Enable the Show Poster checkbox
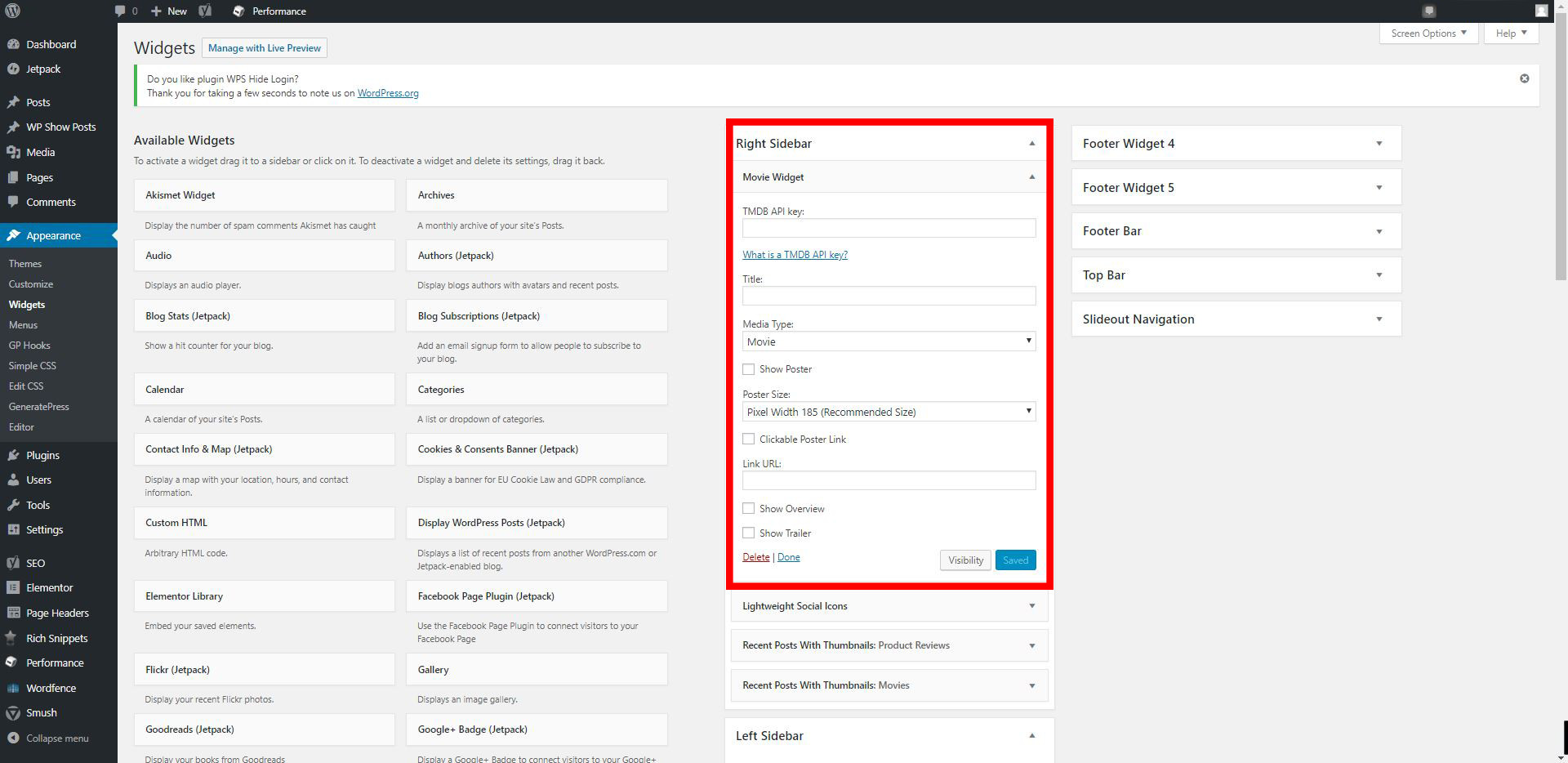1568x763 pixels. coord(748,369)
